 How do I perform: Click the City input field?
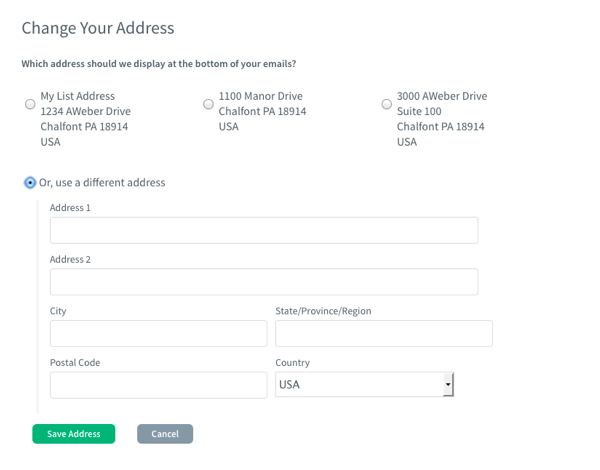(158, 334)
